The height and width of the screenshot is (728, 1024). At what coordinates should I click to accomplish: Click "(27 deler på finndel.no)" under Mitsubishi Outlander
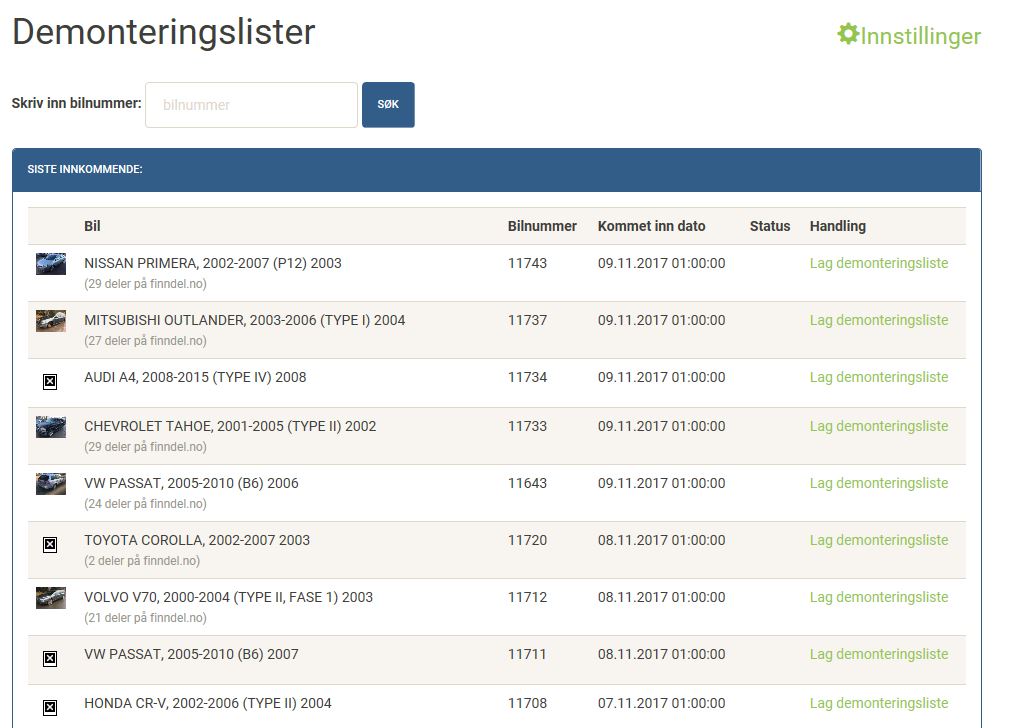coord(145,341)
